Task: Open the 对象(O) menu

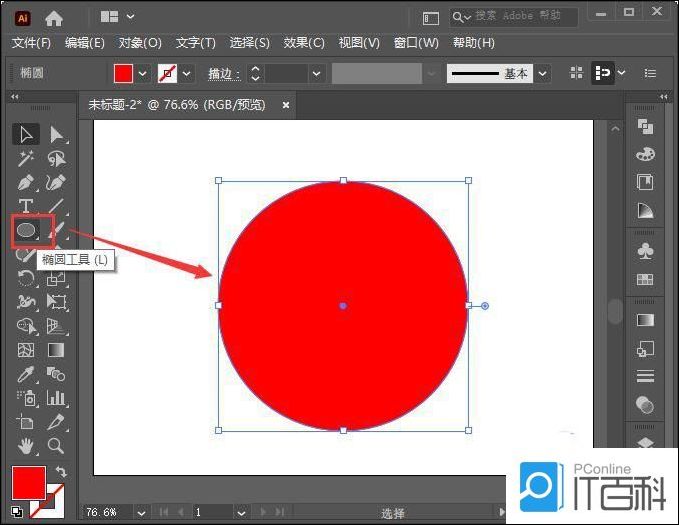Action: tap(140, 42)
